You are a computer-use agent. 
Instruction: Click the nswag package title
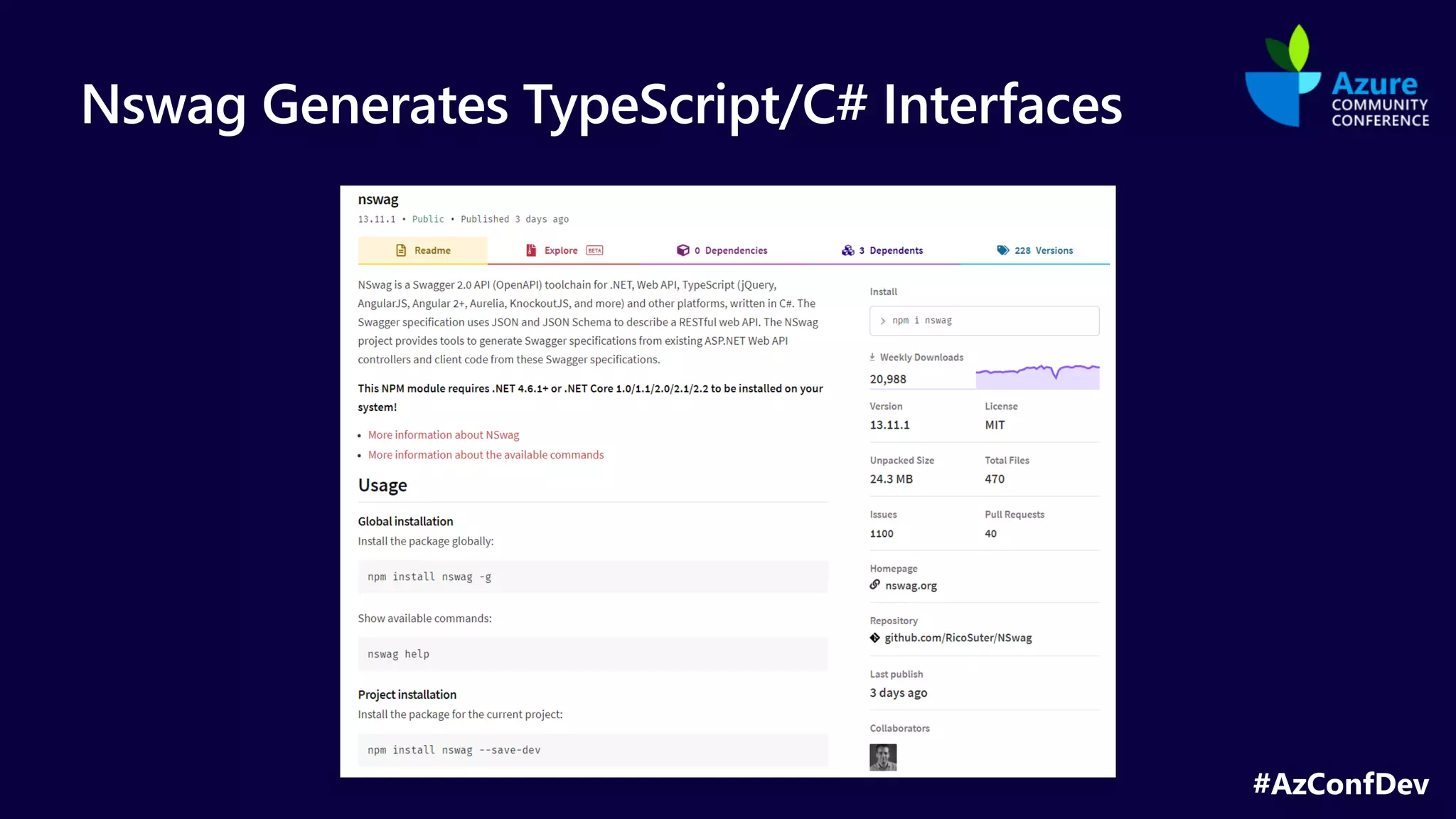pyautogui.click(x=378, y=200)
